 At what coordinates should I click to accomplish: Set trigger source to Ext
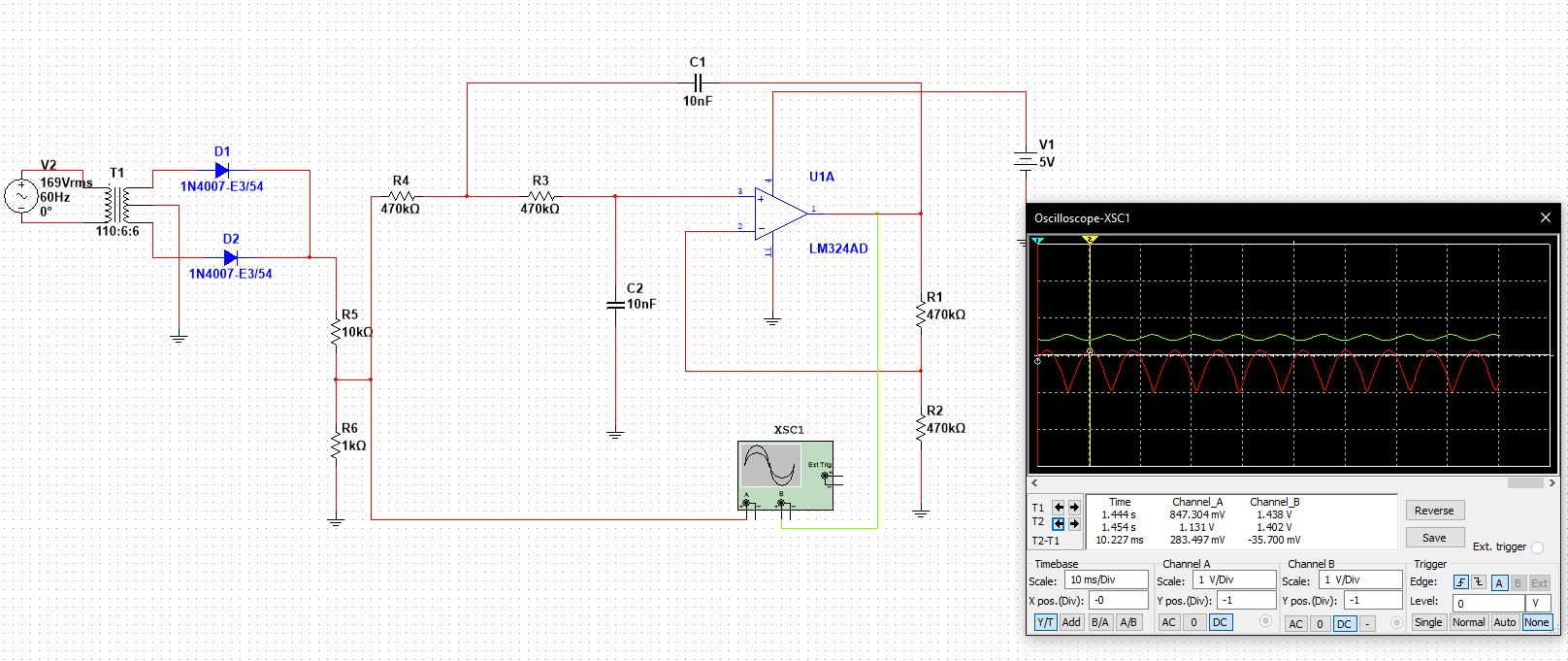pyautogui.click(x=1539, y=583)
